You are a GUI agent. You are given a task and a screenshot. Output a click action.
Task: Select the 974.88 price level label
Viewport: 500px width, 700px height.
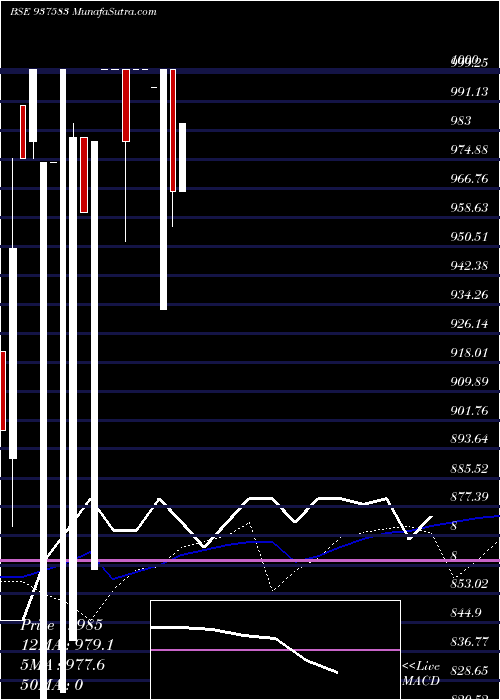[470, 150]
